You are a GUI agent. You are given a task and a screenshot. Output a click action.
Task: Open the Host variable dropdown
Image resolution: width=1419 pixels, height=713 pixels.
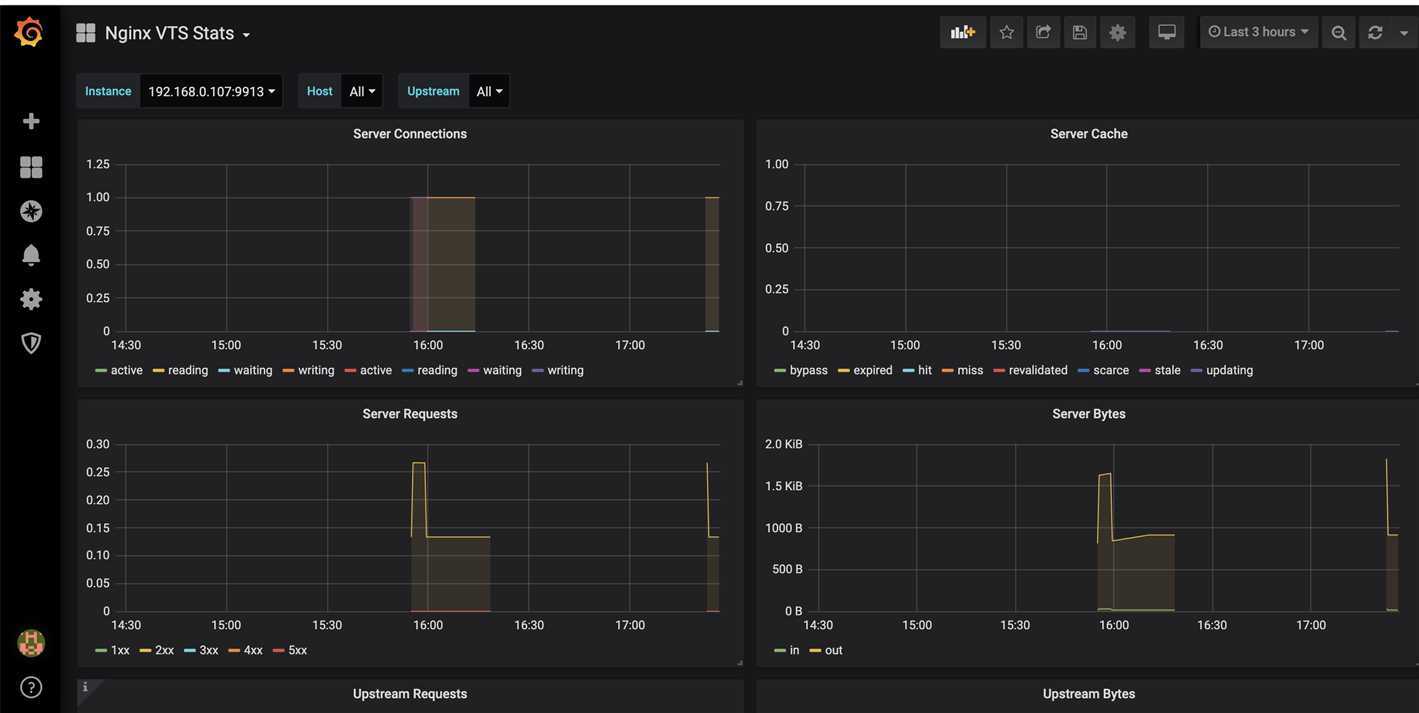362,91
